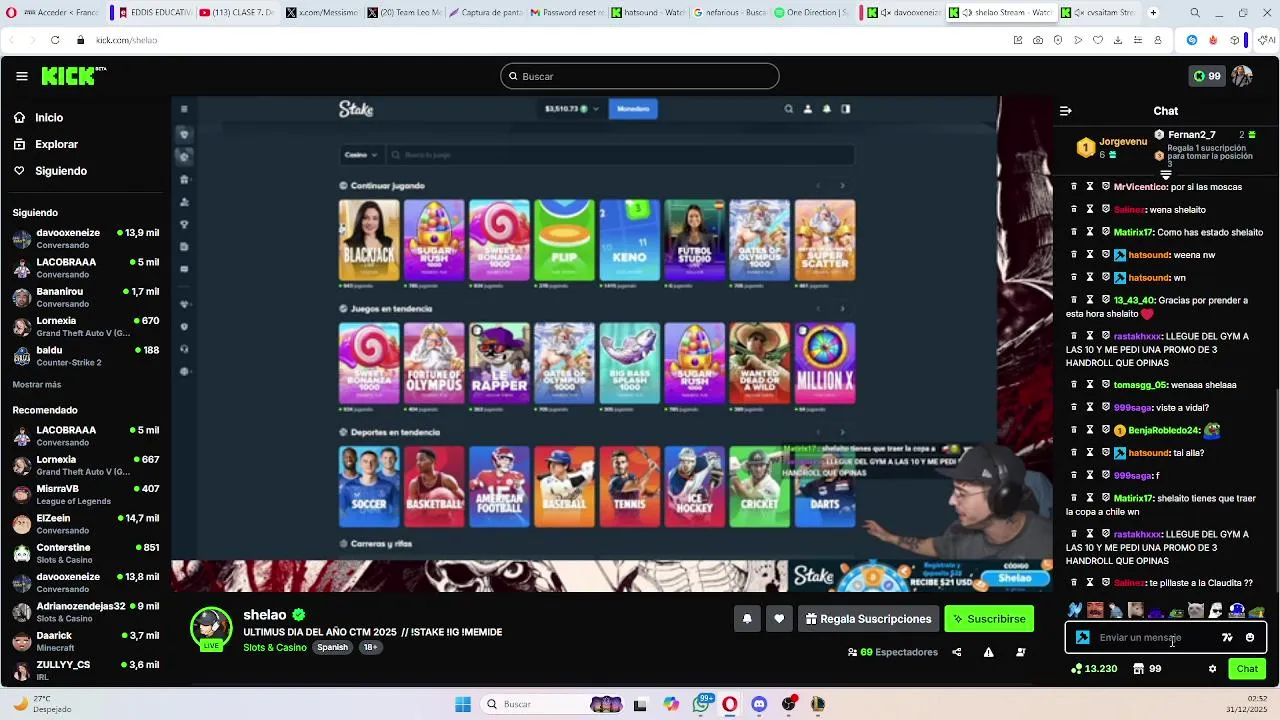The width and height of the screenshot is (1280, 720).
Task: Click the Windows Start button
Action: coord(463,704)
